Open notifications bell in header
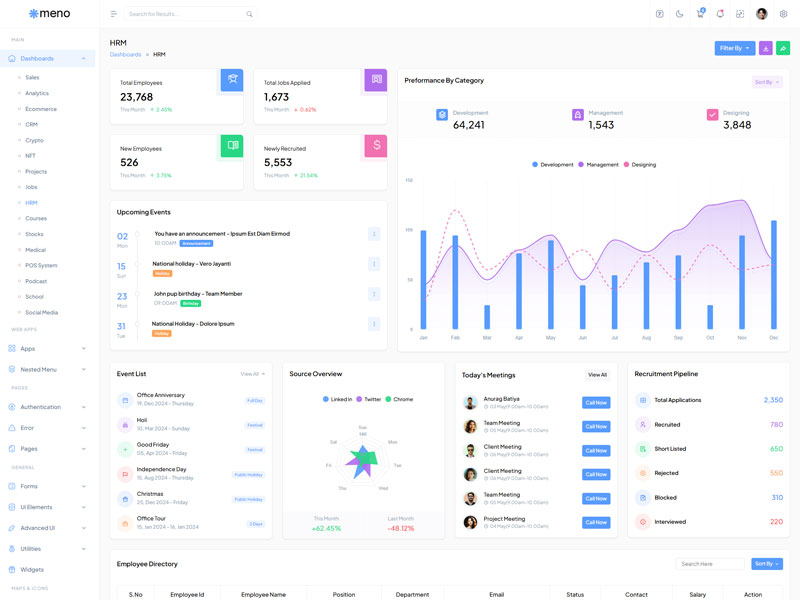The width and height of the screenshot is (800, 600). (x=720, y=14)
